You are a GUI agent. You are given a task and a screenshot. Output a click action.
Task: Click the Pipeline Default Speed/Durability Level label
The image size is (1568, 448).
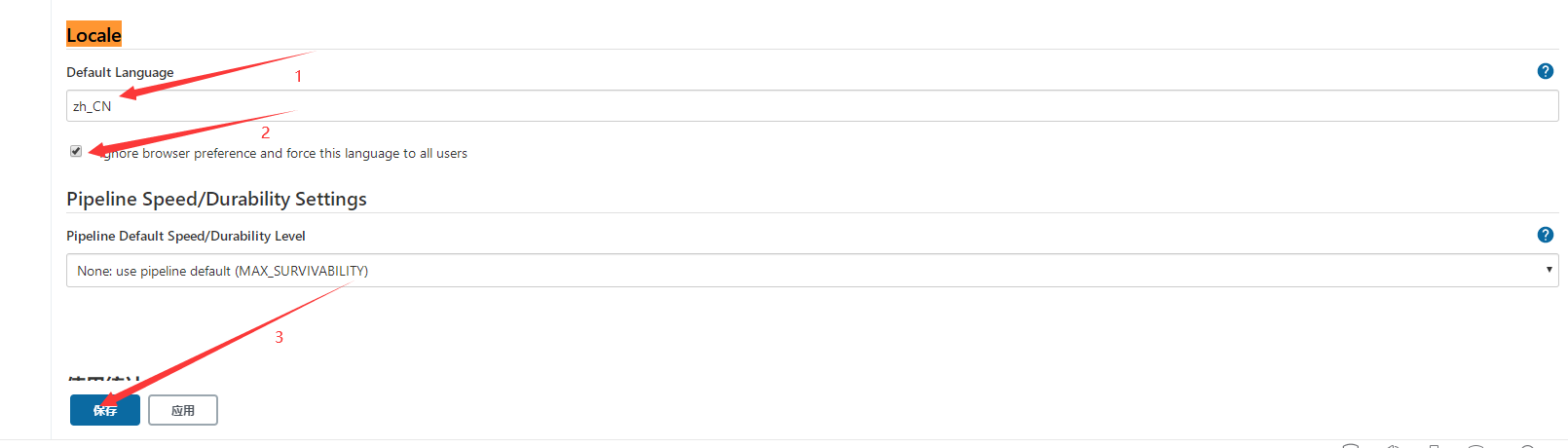(x=185, y=236)
